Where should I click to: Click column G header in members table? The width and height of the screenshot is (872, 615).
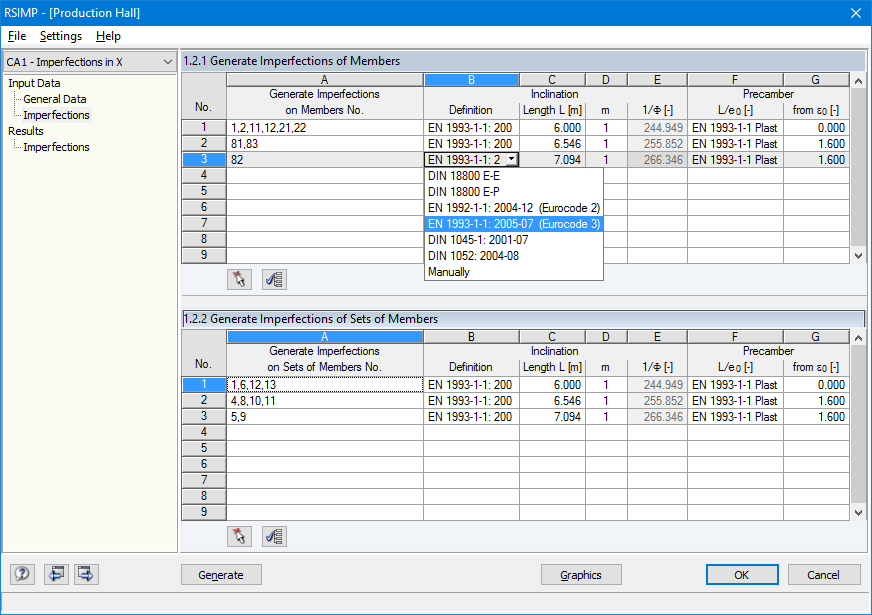coord(816,80)
